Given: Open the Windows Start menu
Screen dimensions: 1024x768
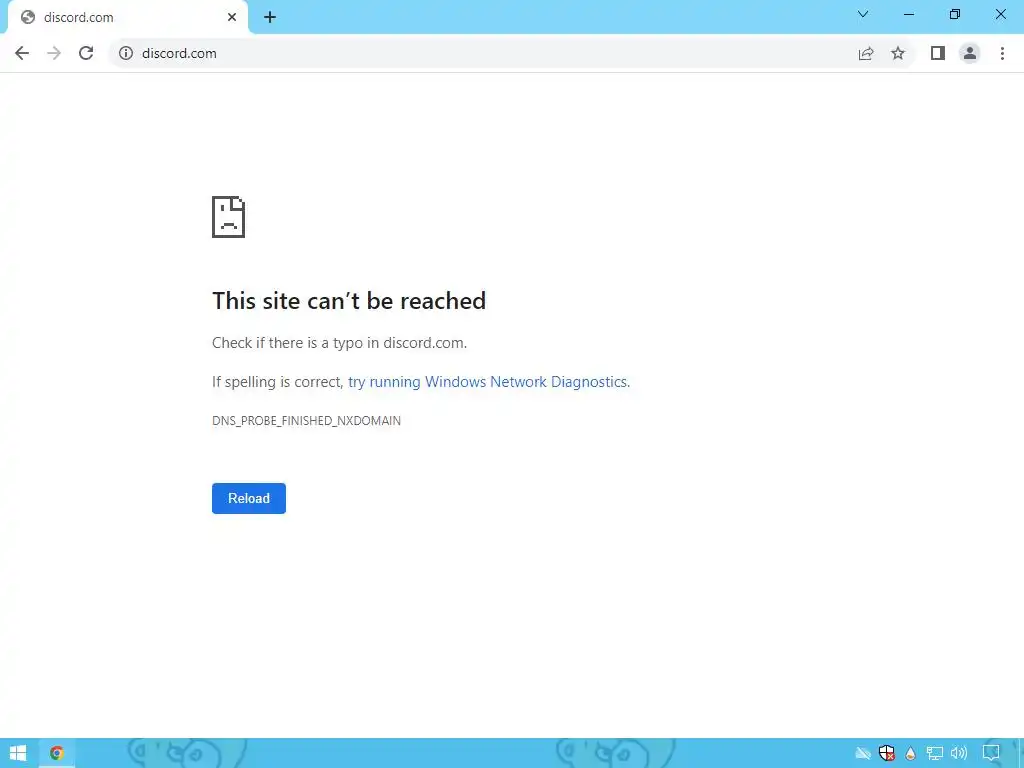Looking at the screenshot, I should pyautogui.click(x=18, y=753).
